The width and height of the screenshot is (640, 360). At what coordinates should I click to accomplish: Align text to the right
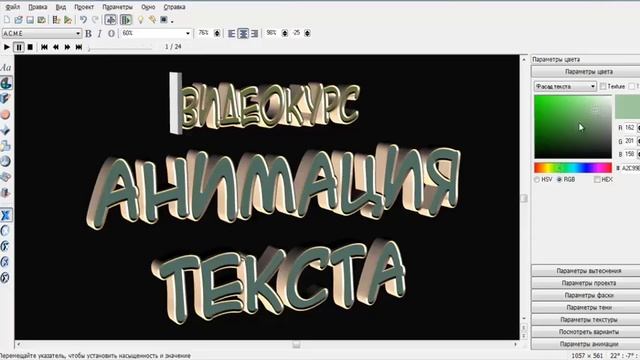(x=254, y=33)
